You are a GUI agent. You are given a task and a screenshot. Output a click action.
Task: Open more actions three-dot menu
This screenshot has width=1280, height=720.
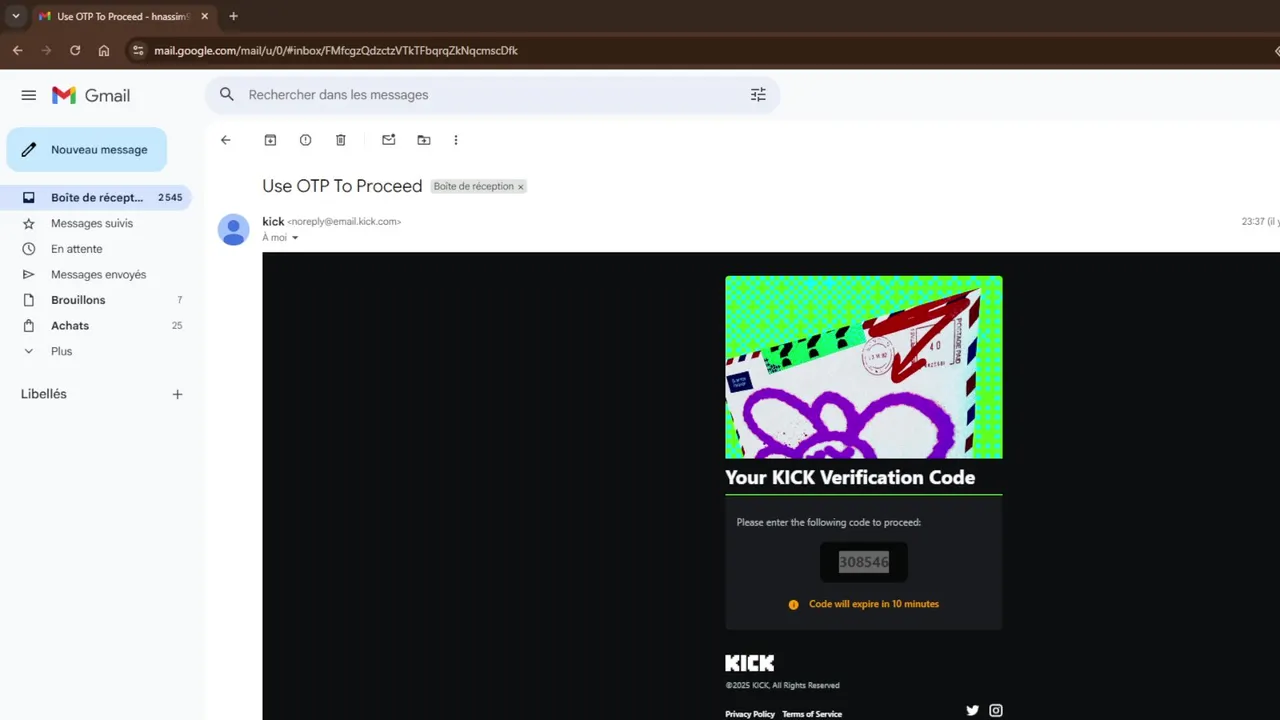(x=456, y=140)
